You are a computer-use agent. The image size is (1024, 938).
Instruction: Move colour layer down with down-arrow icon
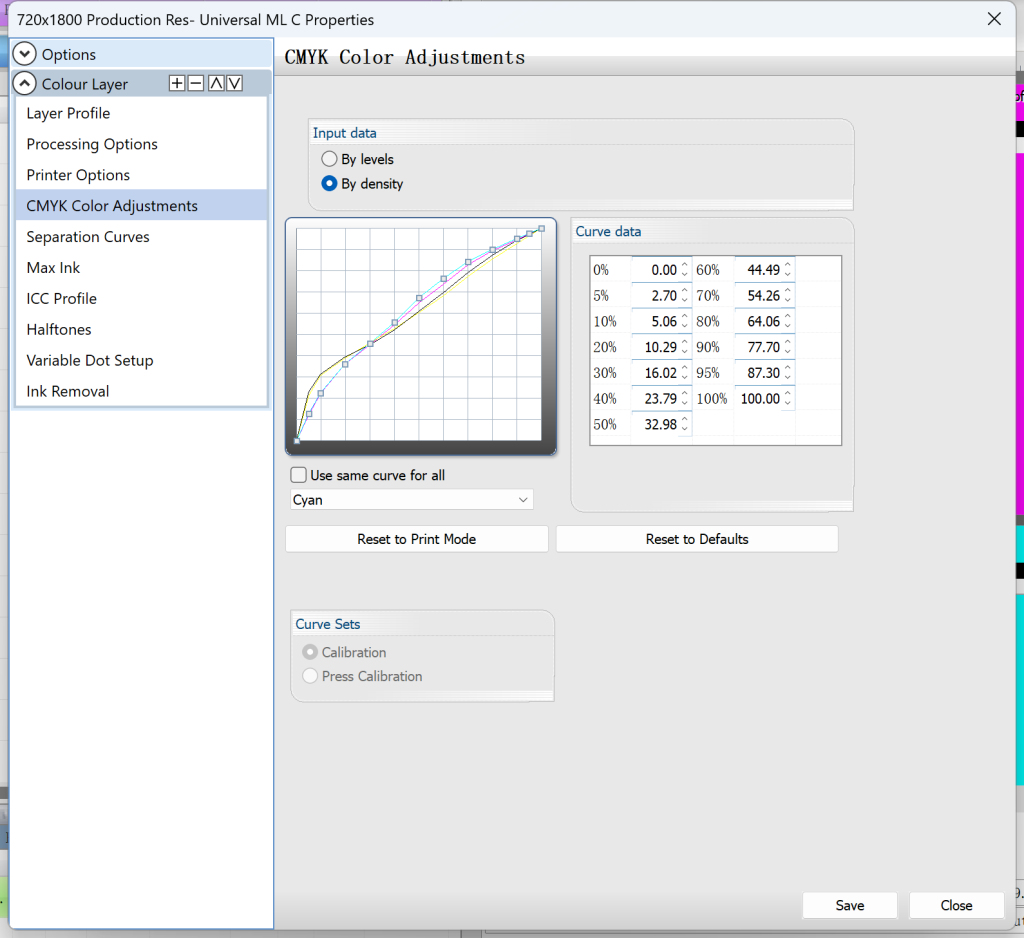point(234,83)
